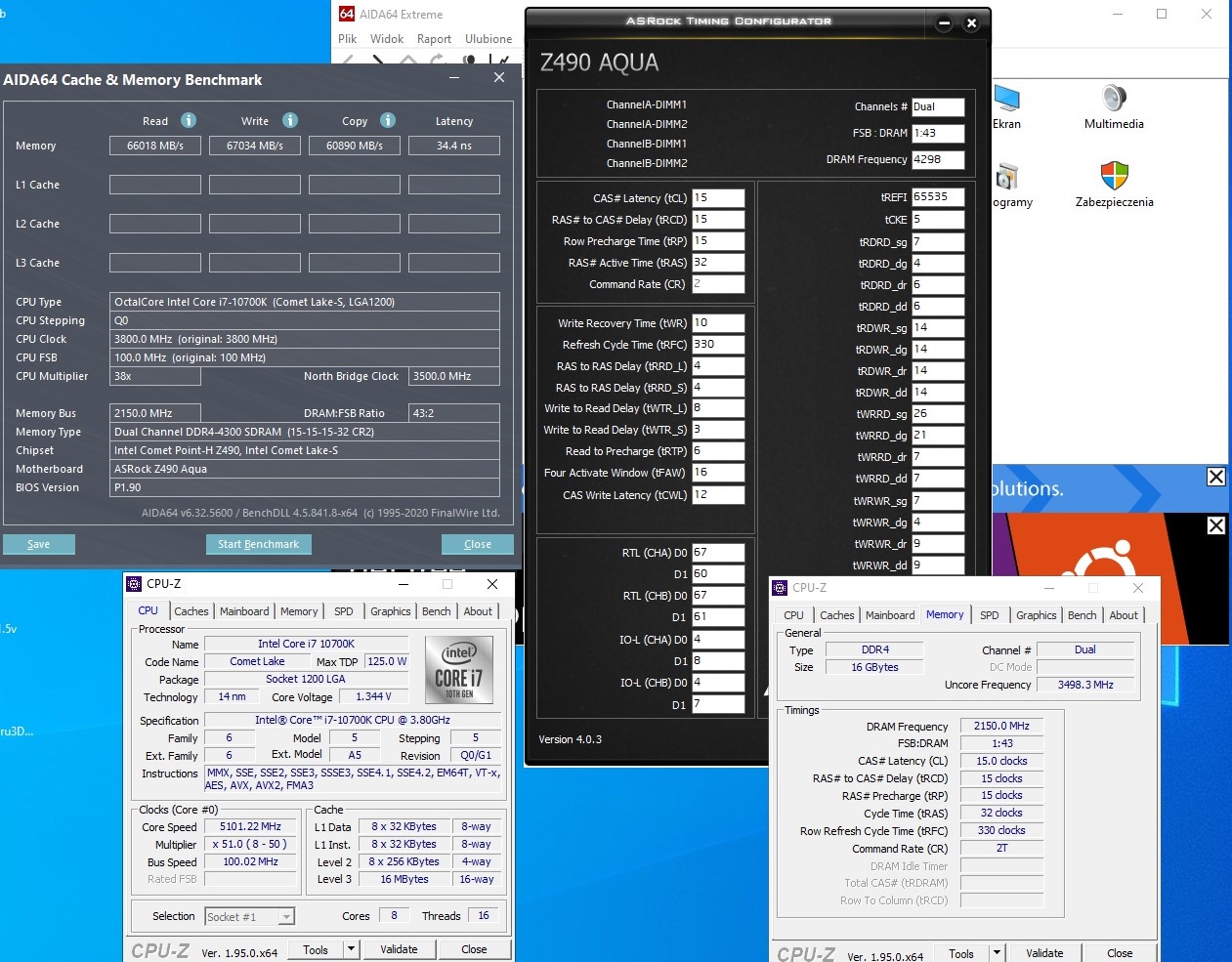Click Validate in the left CPU-Z window
Viewport: 1232px width, 962px height.
pyautogui.click(x=399, y=949)
